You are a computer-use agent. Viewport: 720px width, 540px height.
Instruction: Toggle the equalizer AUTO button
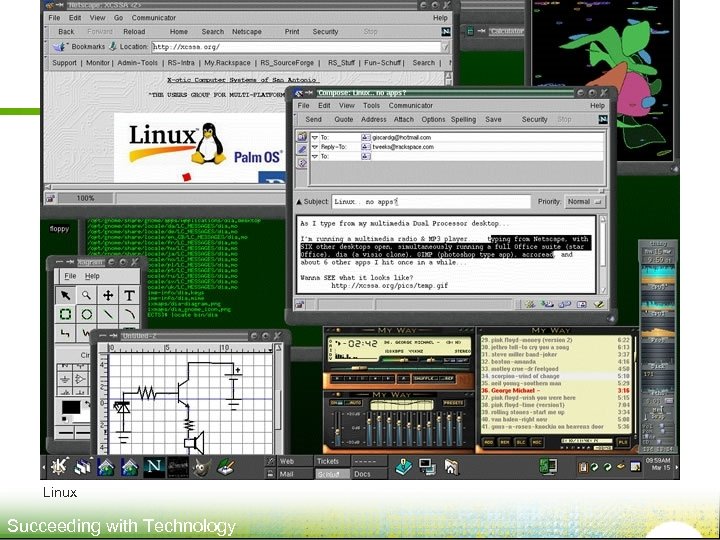[353, 403]
